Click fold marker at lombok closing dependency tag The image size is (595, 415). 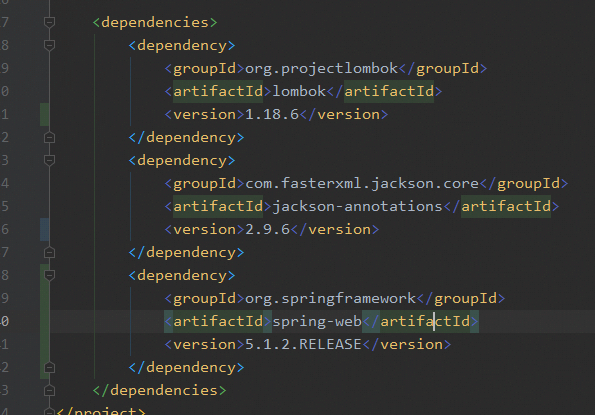(x=49, y=137)
